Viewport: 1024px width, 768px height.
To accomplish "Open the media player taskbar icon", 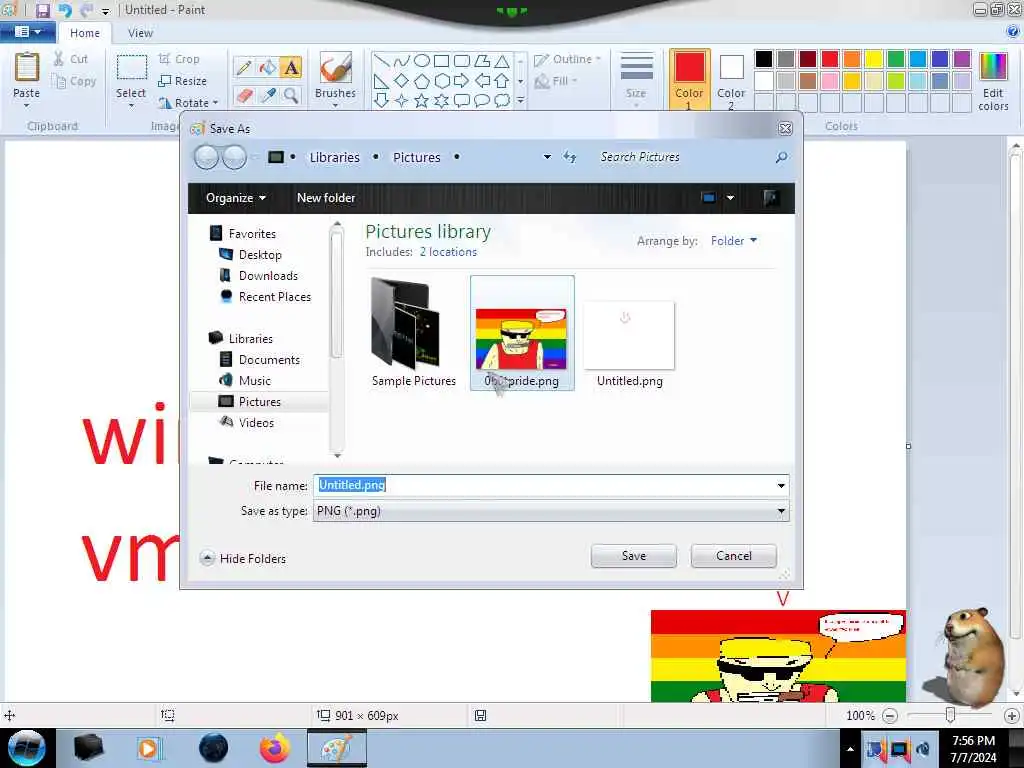I will 148,748.
